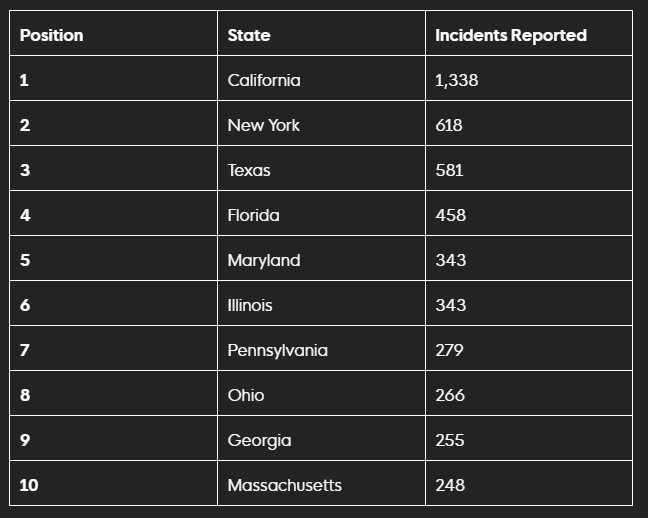The width and height of the screenshot is (648, 518).
Task: Click the 581 incidents value
Action: [451, 170]
